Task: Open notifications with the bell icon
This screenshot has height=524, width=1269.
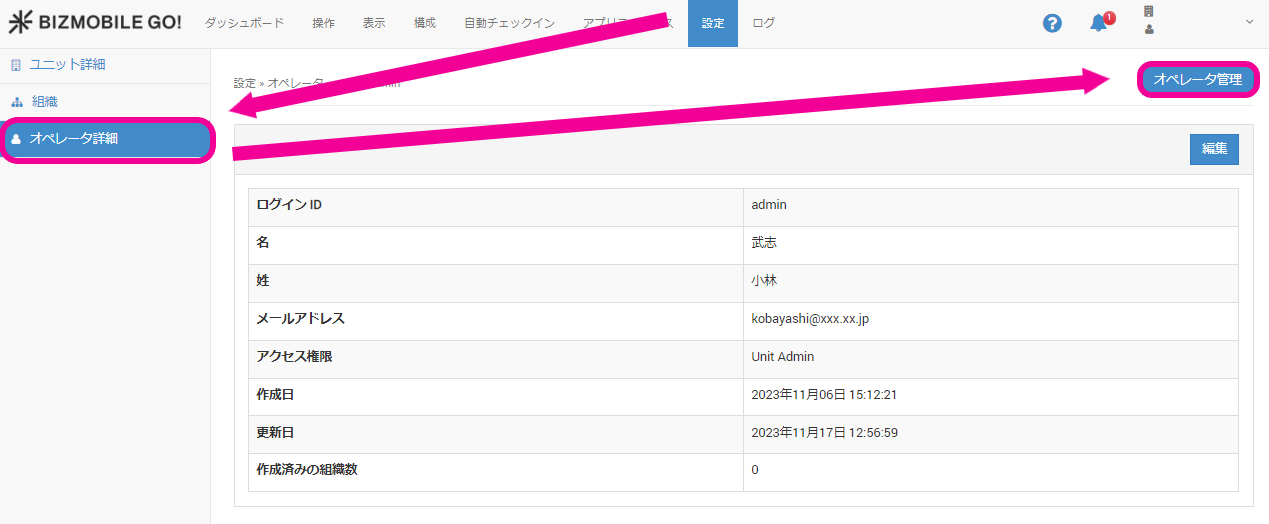Action: point(1099,23)
